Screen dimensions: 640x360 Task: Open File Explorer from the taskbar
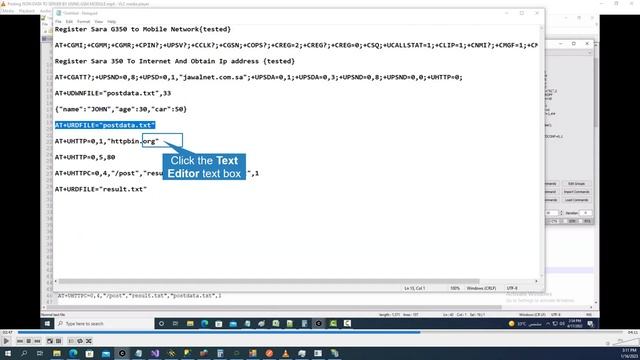point(57,353)
